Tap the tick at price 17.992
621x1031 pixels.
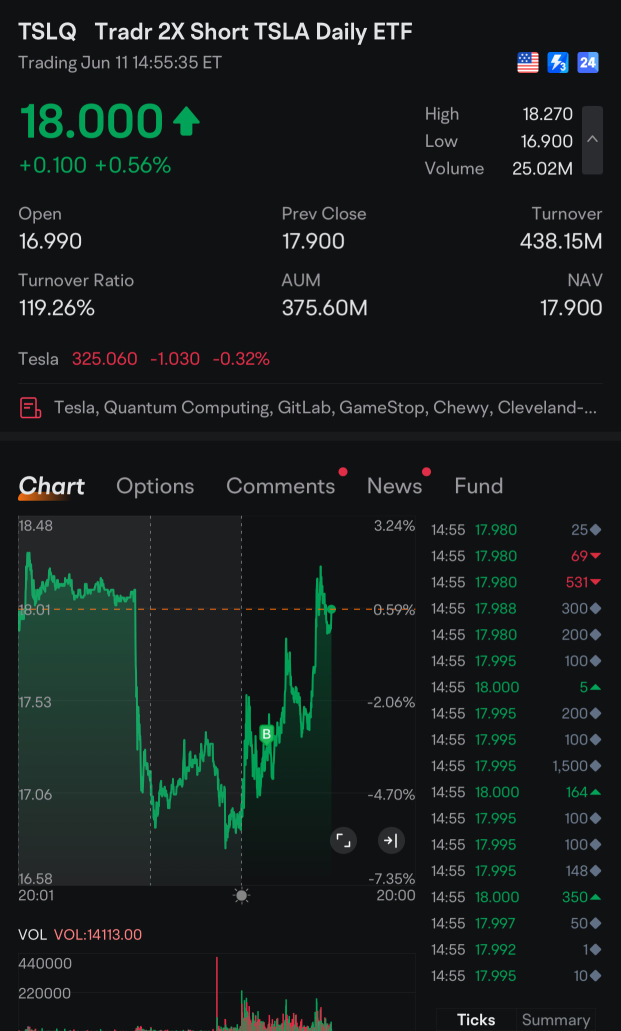[516, 949]
